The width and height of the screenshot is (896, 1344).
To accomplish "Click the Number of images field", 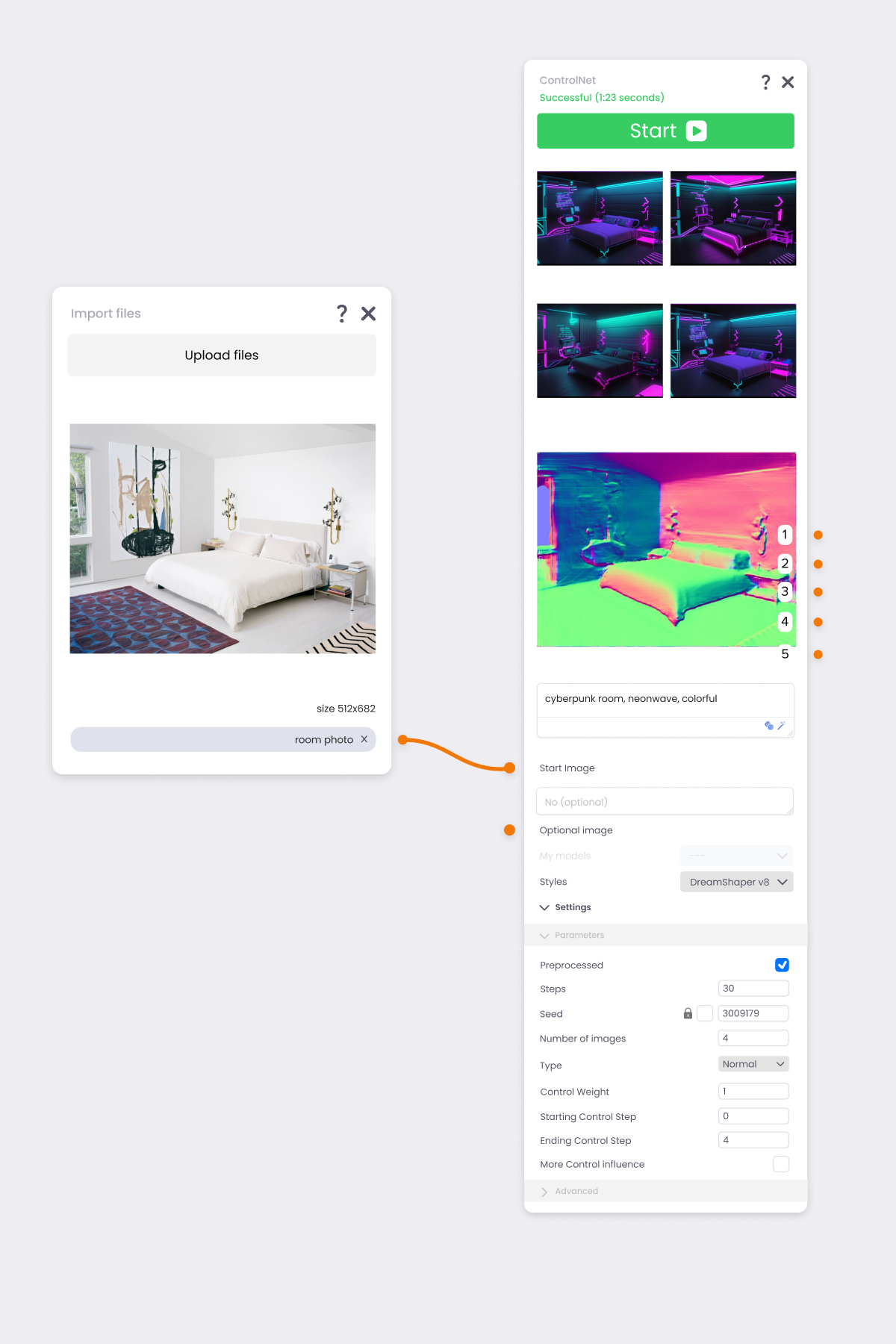I will [753, 1038].
